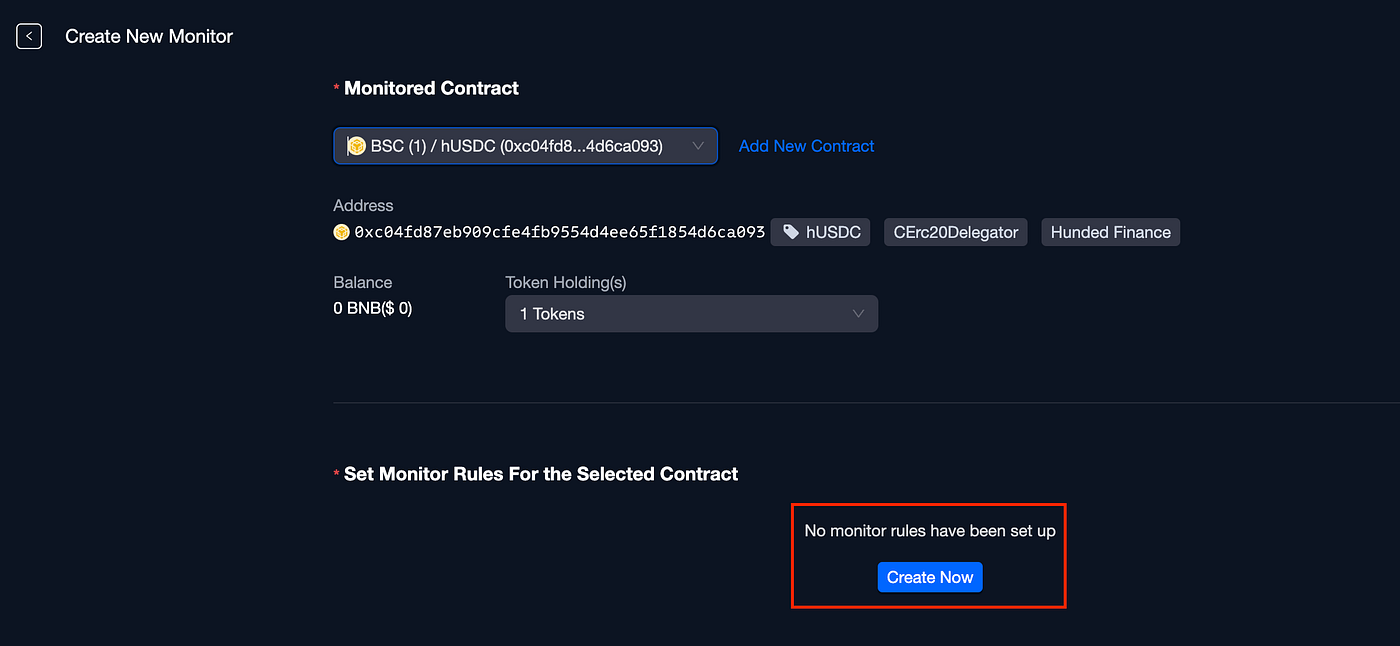Click Set Monitor Rules section heading
The image size is (1400, 646).
click(541, 474)
